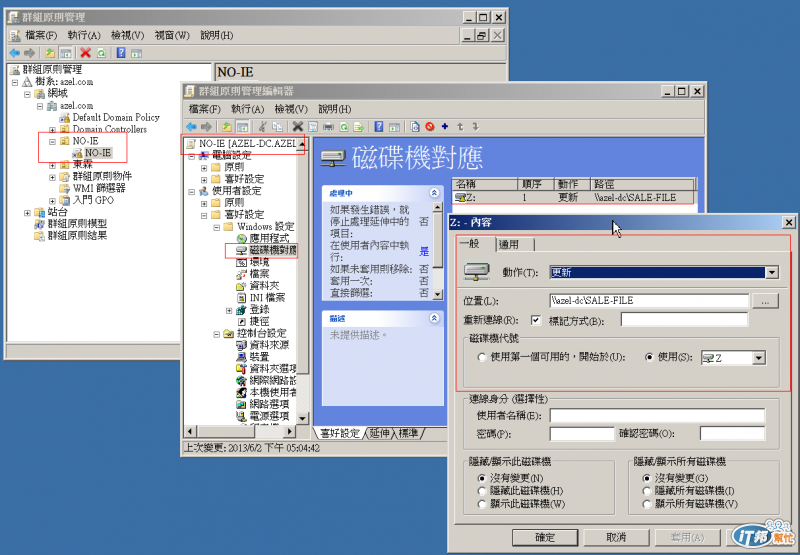Select 顯示所有磁碟機(V) radio button
Image resolution: width=800 pixels, height=555 pixels.
coord(647,503)
